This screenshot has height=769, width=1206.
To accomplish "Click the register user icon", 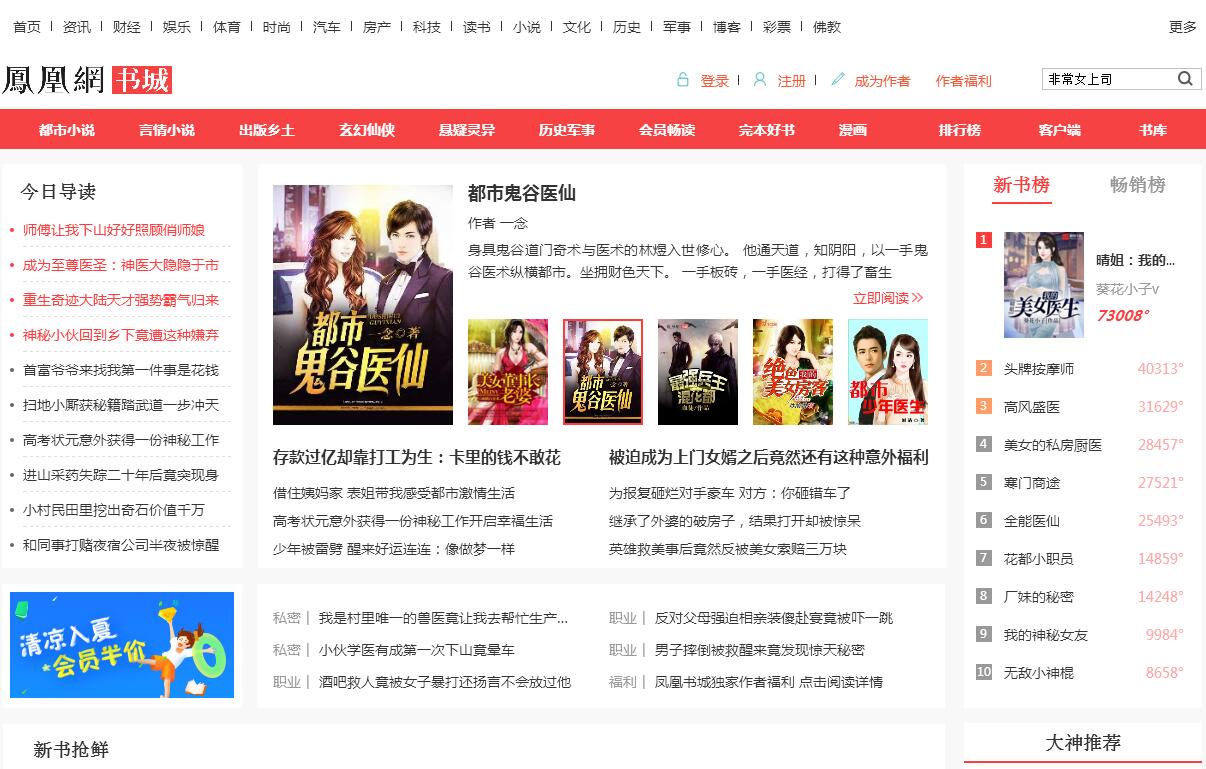I will click(x=760, y=80).
